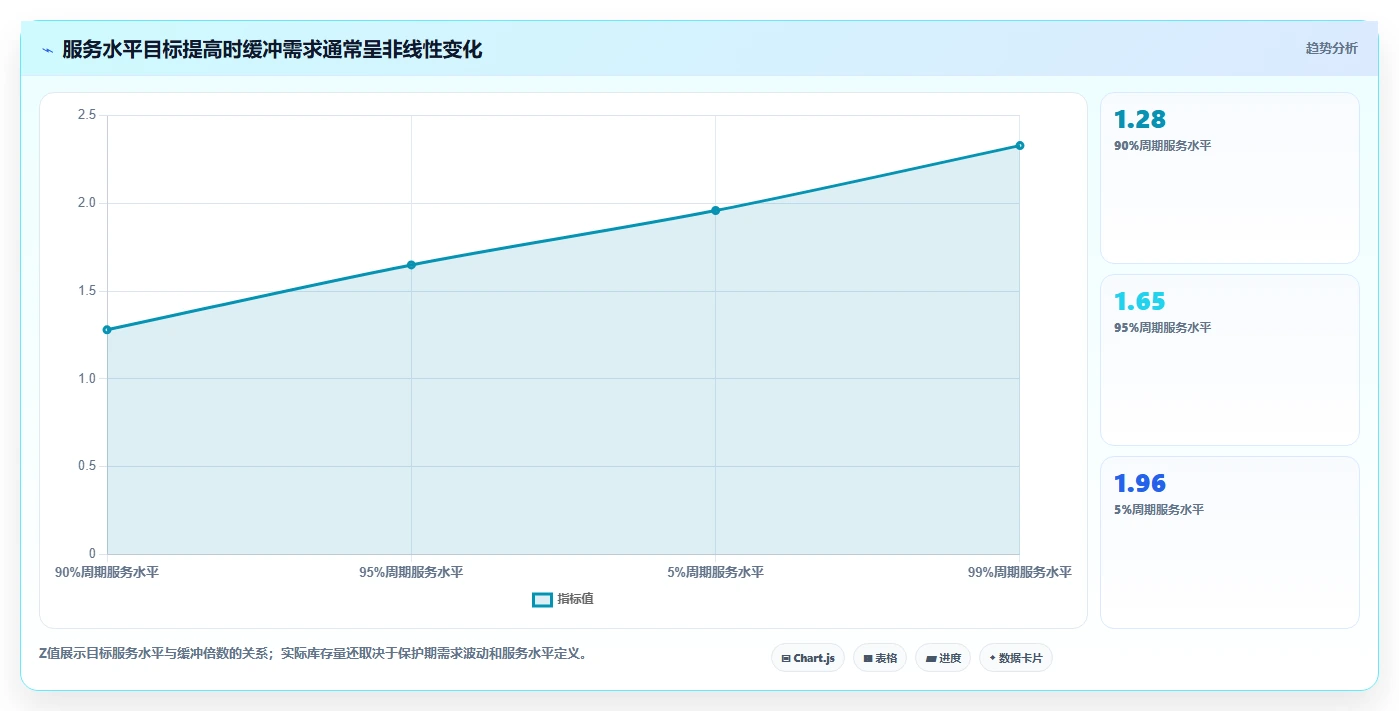Screen dimensions: 1399x711
Task: Click the x-axis label 95%周期服务水平
Action: [411, 573]
